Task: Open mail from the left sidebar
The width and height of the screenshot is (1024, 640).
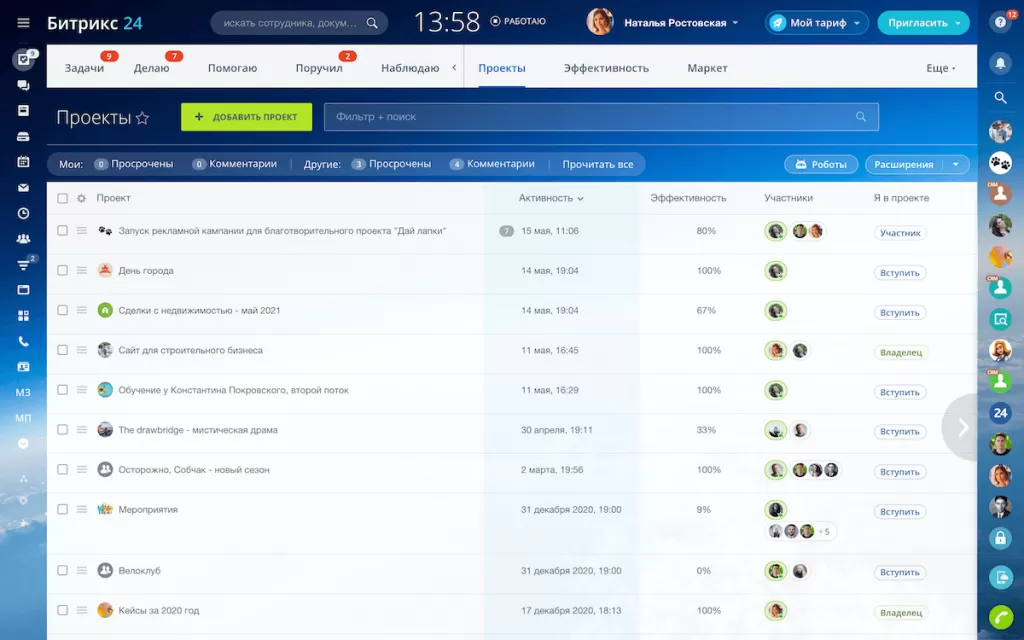Action: [x=23, y=187]
